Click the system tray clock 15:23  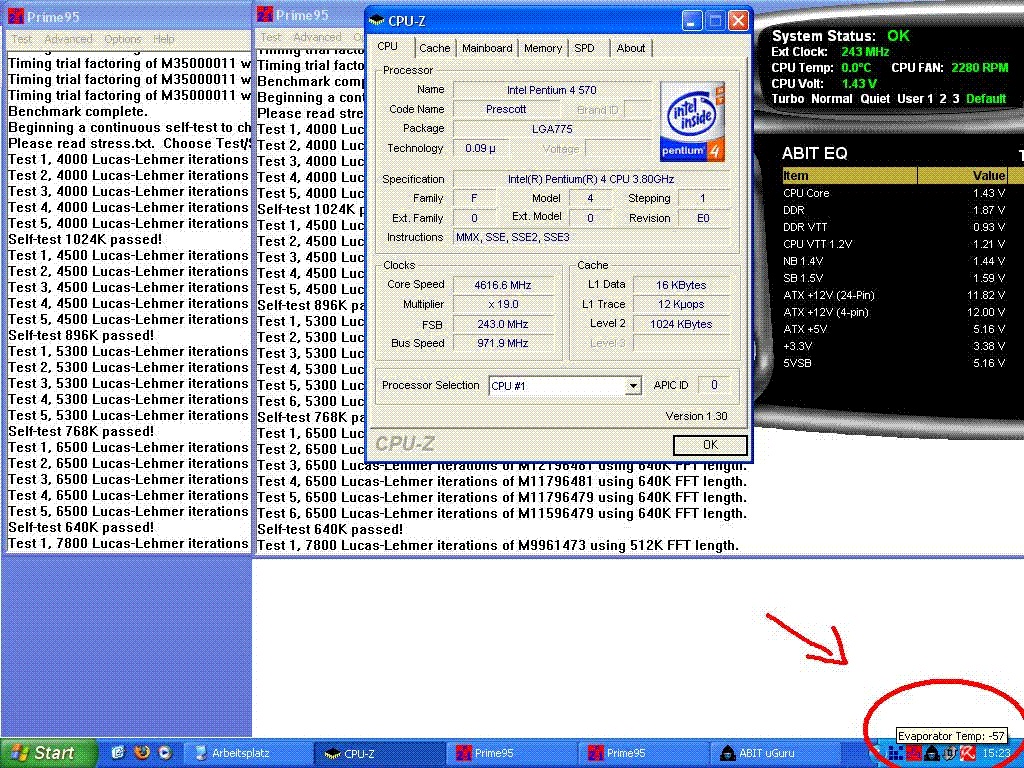pos(997,753)
